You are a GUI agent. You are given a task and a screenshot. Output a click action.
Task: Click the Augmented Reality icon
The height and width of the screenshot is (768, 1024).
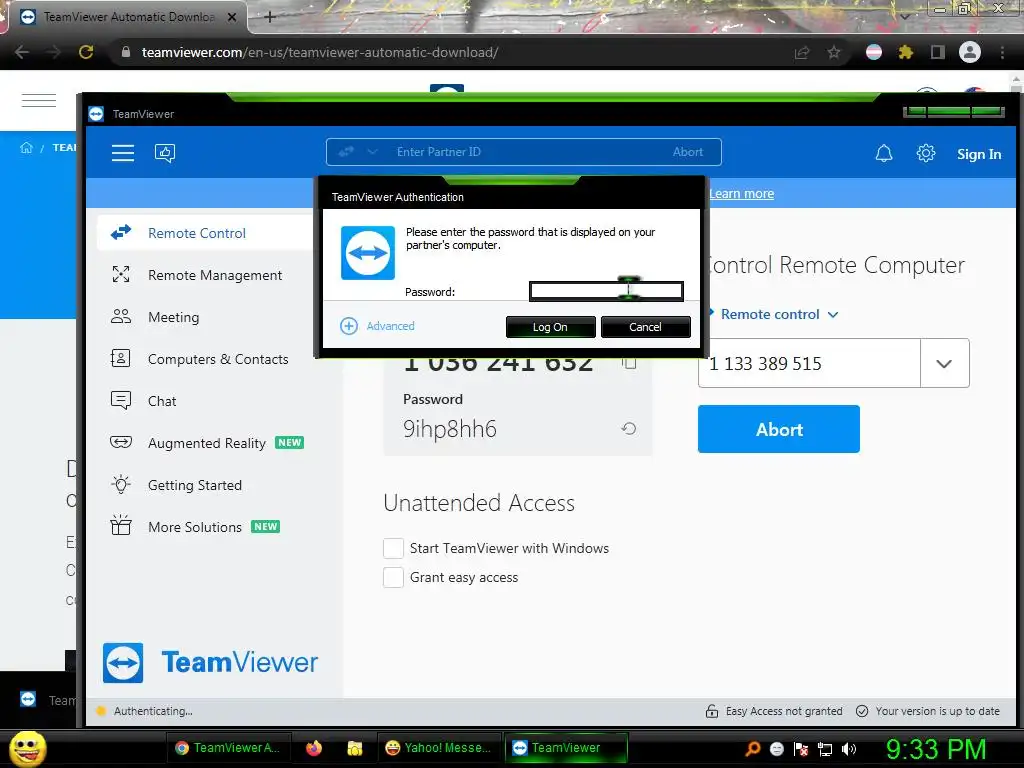(121, 442)
